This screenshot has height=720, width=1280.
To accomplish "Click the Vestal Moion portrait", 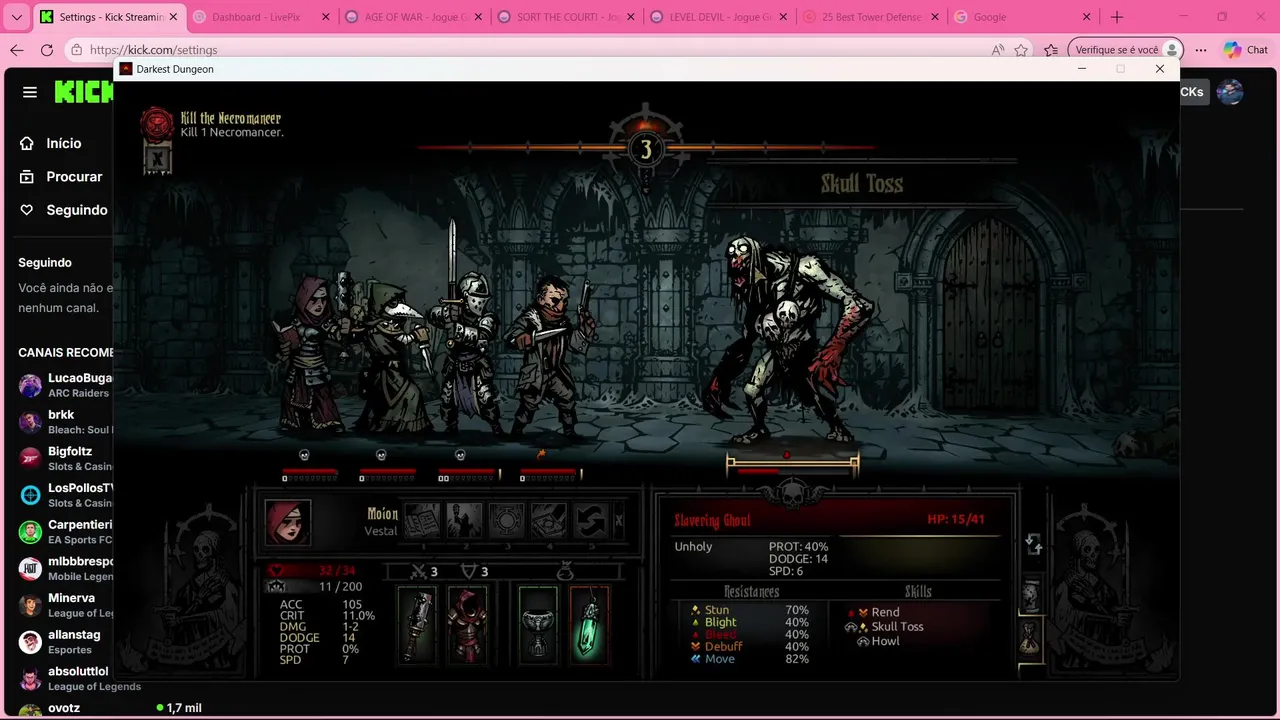I will [x=288, y=522].
